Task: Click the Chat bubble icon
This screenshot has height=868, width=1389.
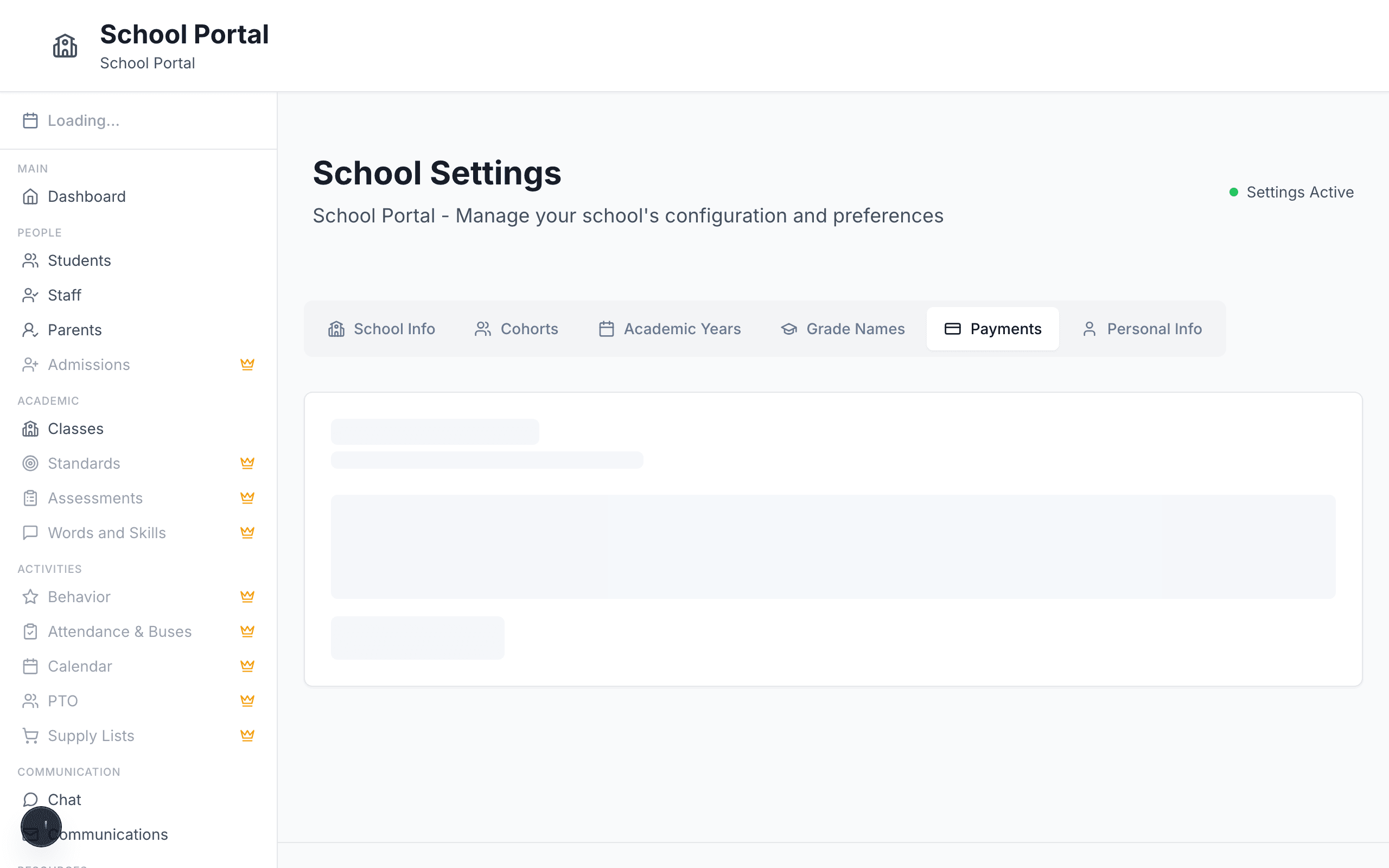Action: (30, 800)
